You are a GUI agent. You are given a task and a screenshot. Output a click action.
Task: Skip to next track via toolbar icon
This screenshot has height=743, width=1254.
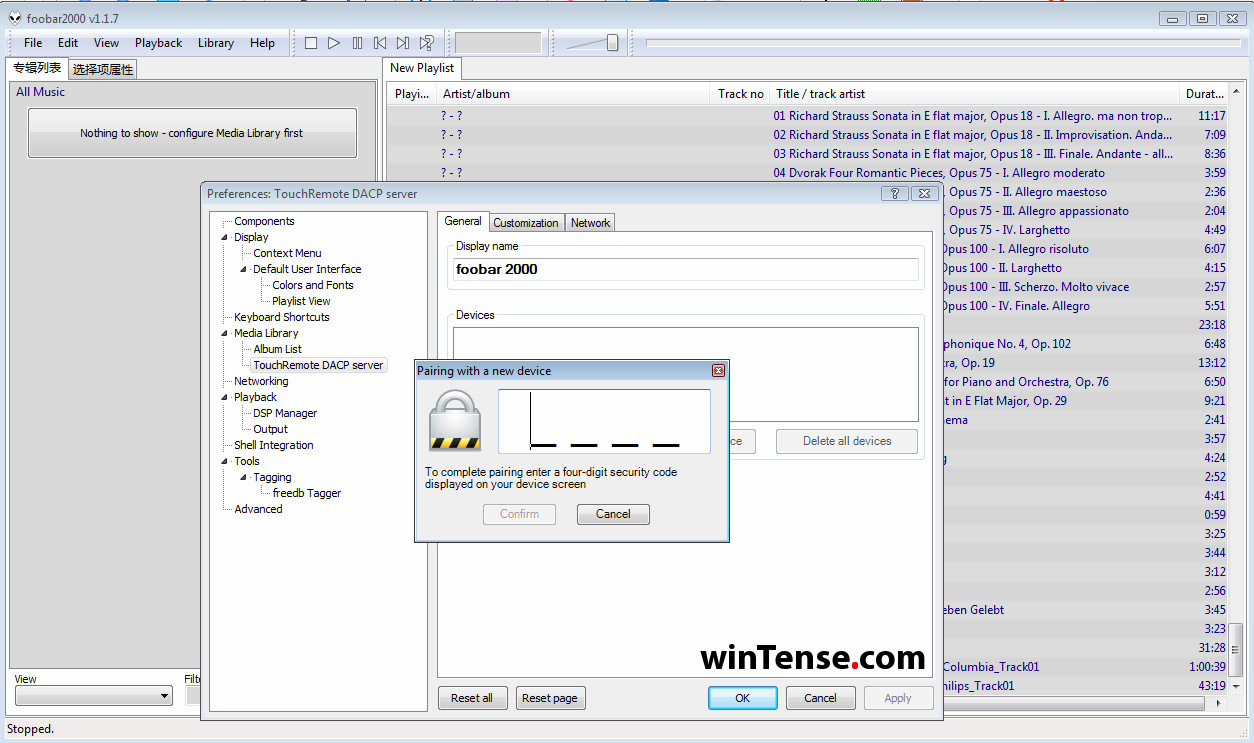403,43
